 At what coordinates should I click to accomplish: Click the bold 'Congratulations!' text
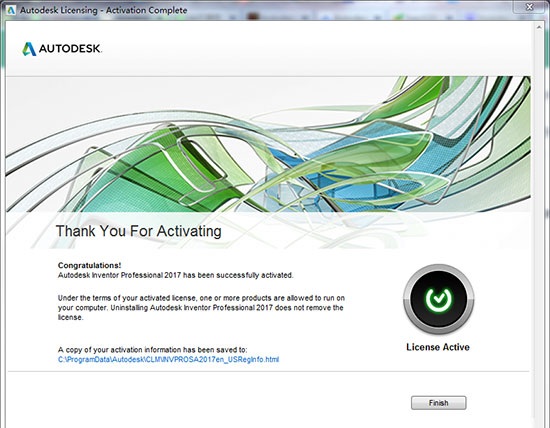tap(89, 265)
